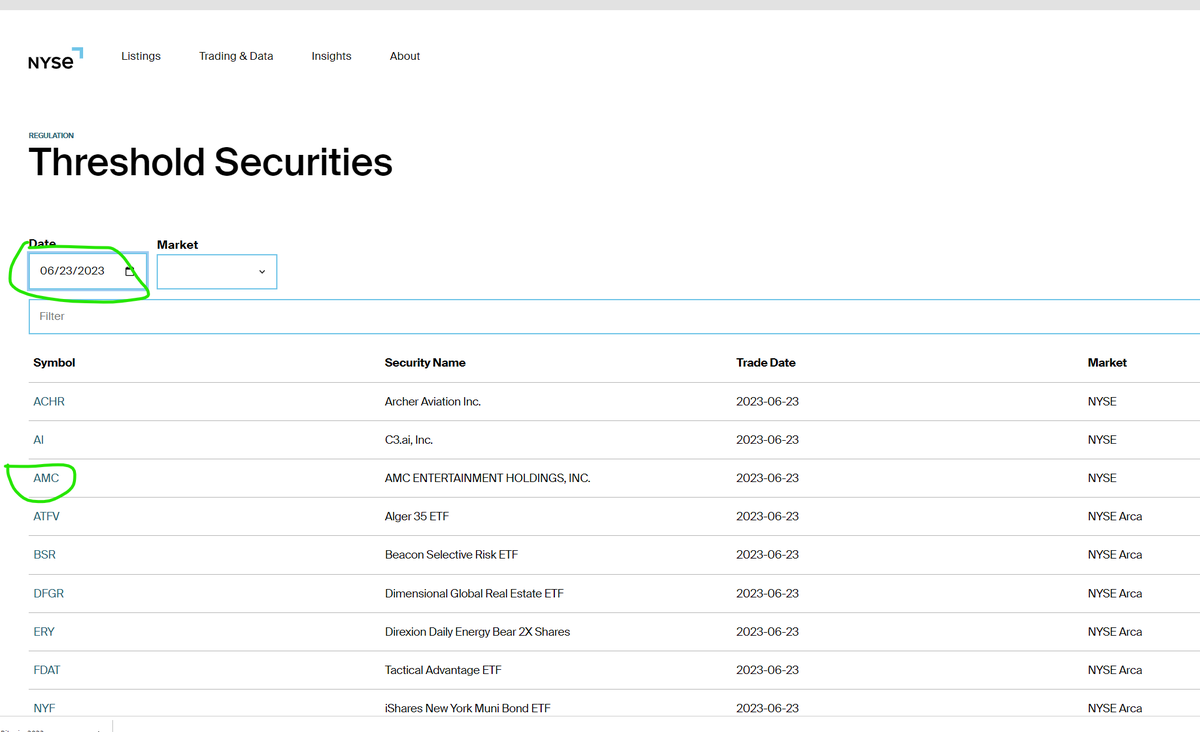Click ACHR row trade date 2023-06-23
Screen dimensions: 1200x732
(767, 401)
